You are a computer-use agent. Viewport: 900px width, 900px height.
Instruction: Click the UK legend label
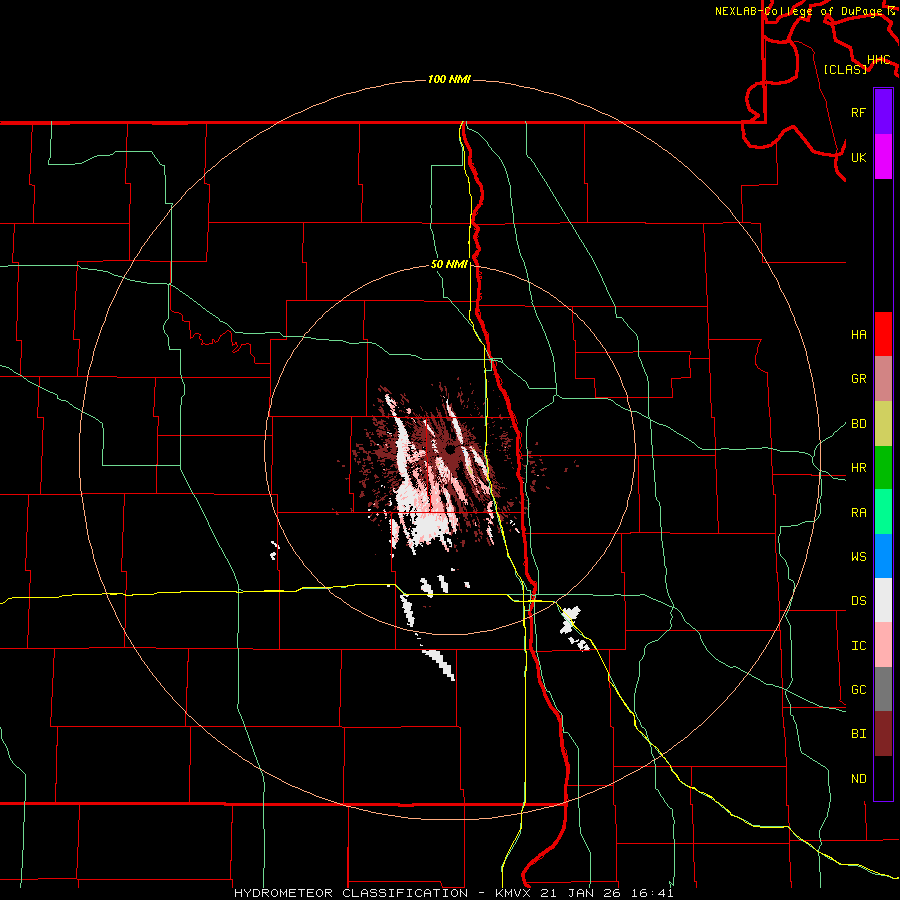(858, 157)
